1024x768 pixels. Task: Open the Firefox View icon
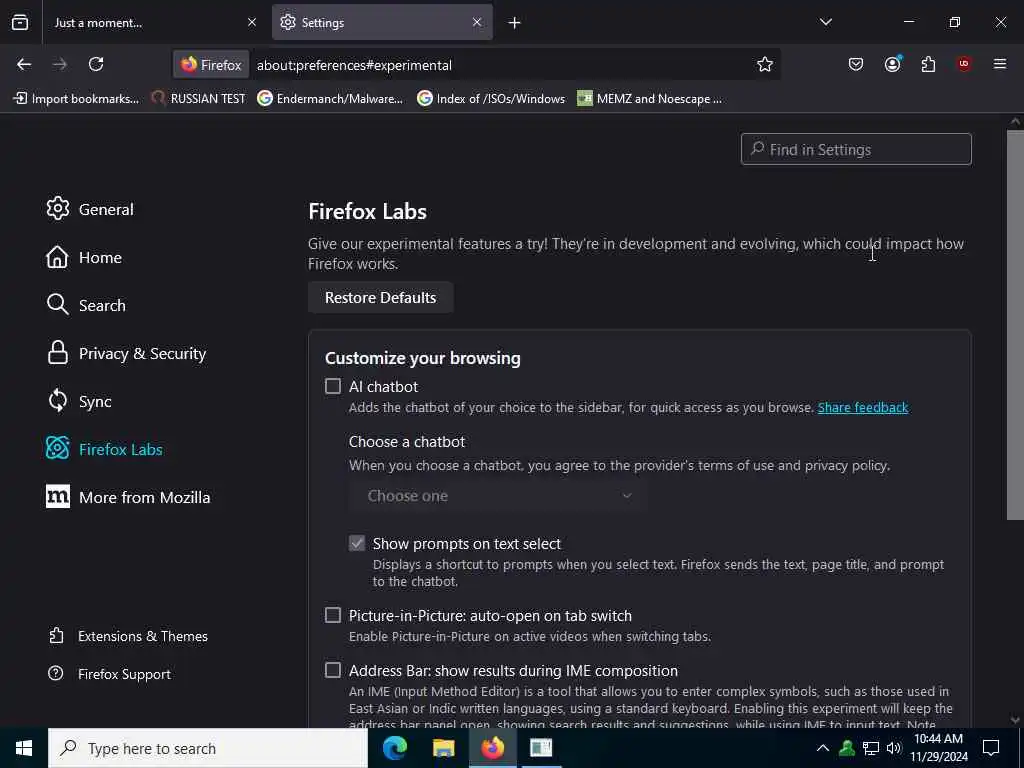[20, 22]
